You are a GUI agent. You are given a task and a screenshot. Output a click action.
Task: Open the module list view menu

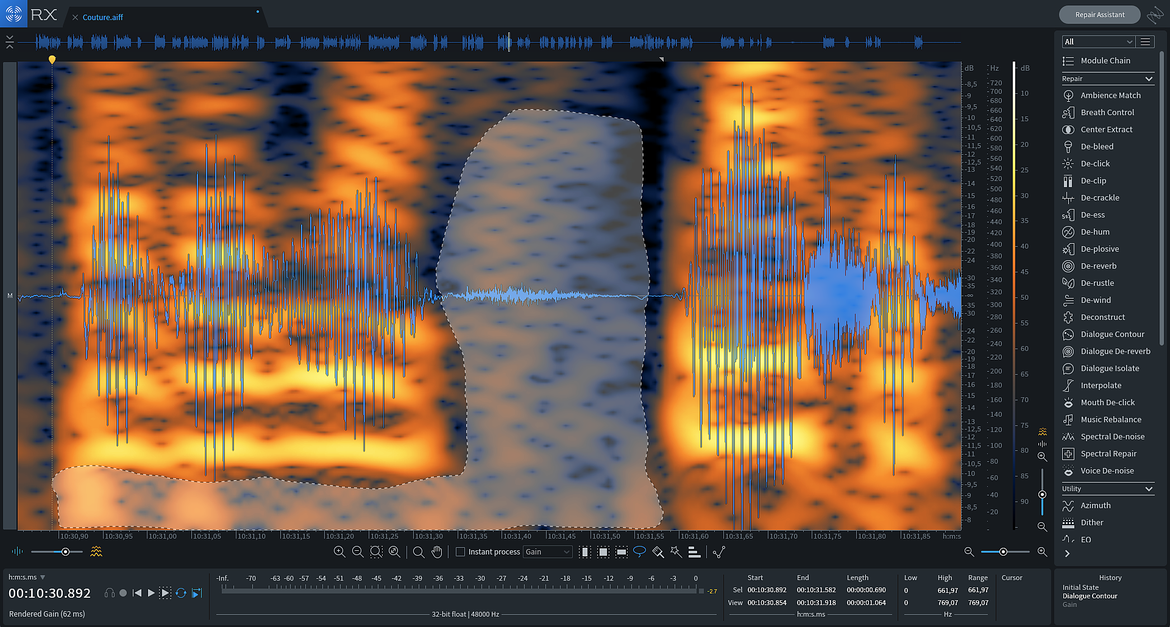coord(1145,42)
